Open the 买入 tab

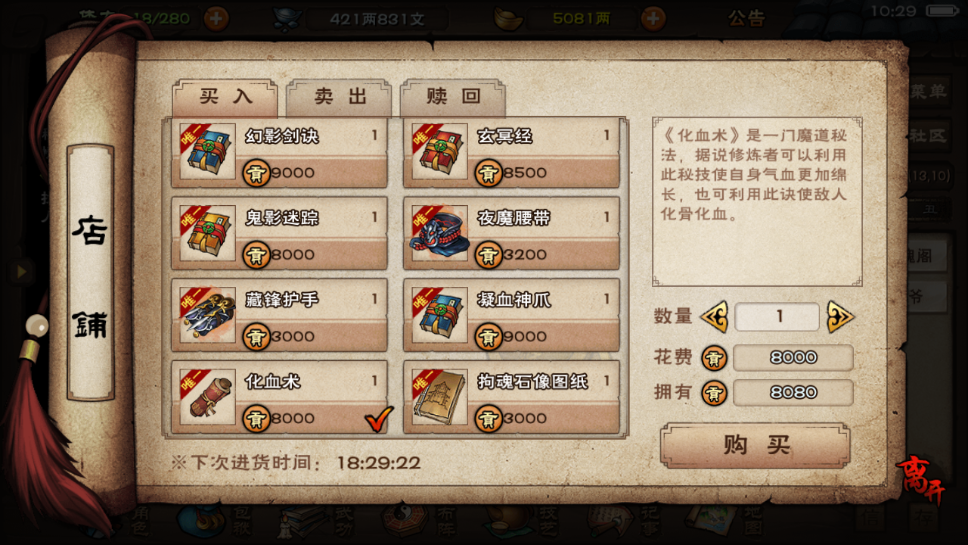point(225,97)
